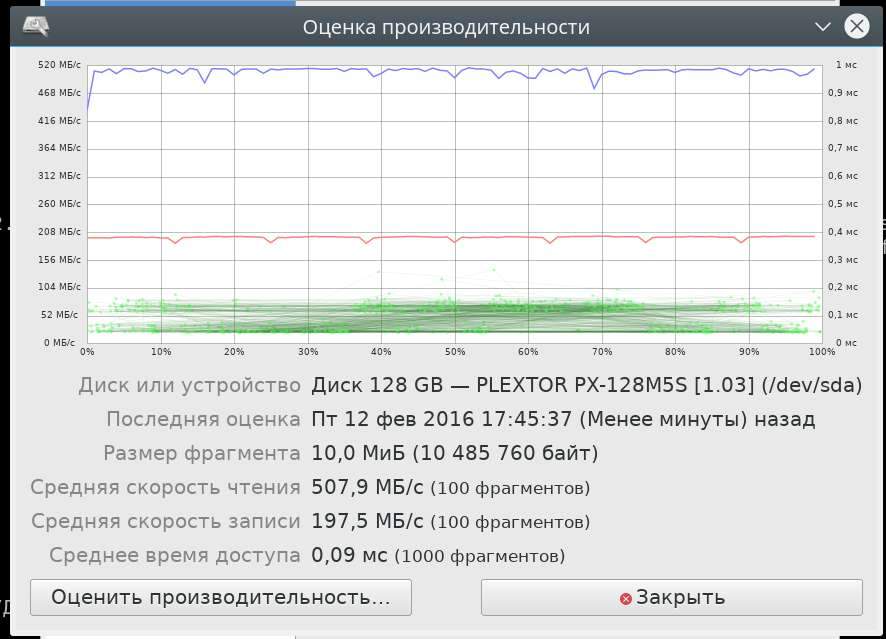Click the disk drive icon in the title bar

[38, 23]
